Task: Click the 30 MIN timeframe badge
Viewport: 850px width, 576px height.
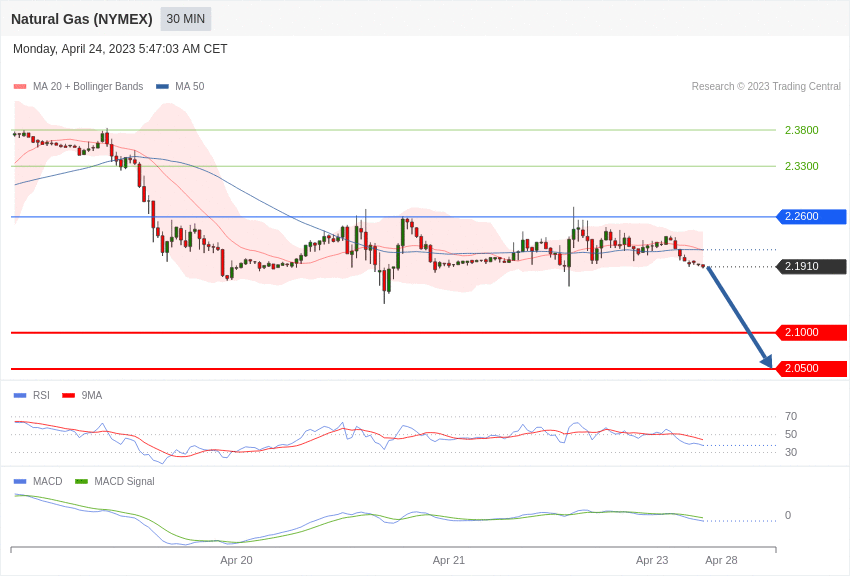Action: [185, 19]
